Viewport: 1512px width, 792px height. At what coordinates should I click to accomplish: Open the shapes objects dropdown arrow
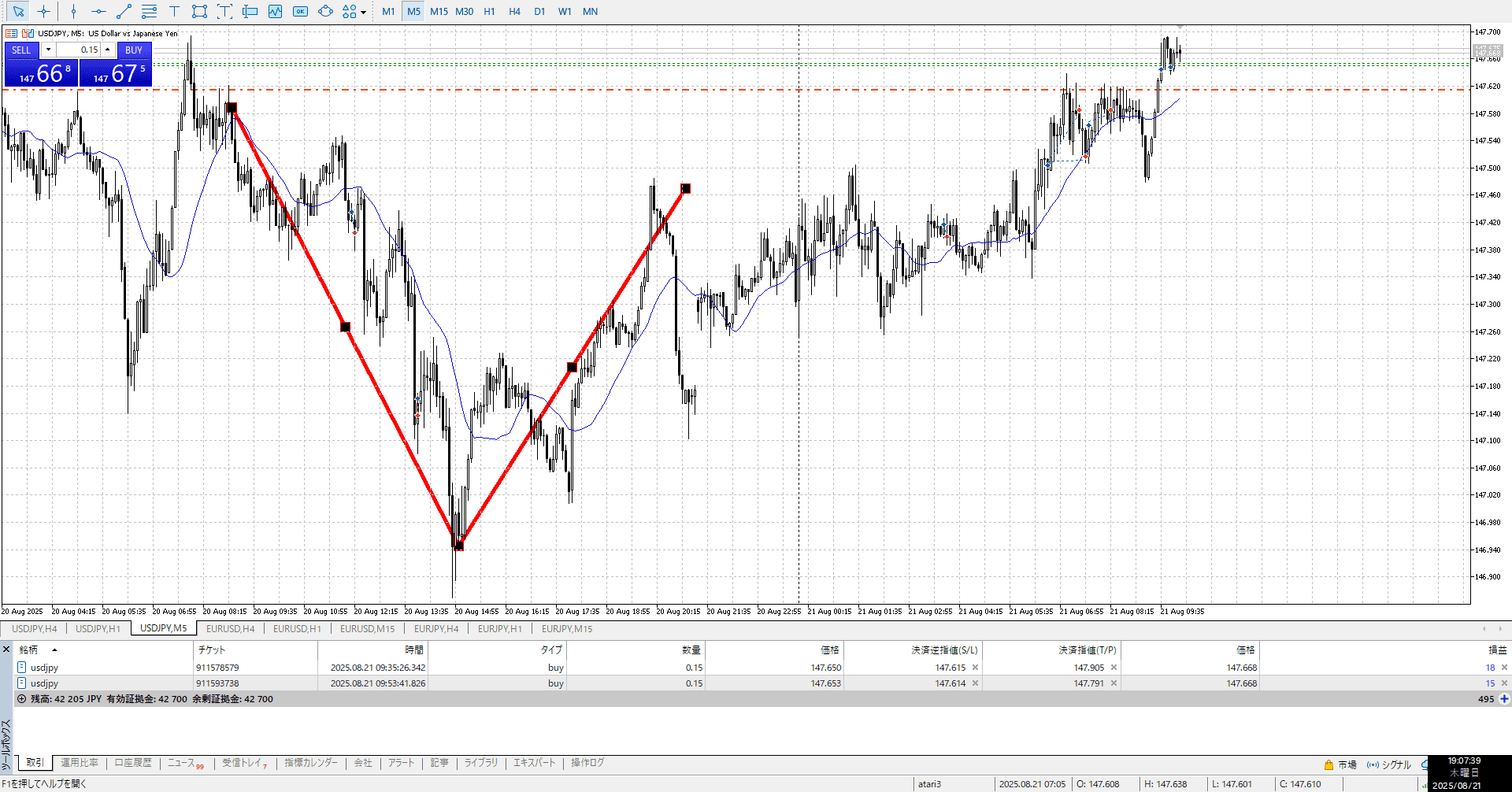[363, 13]
